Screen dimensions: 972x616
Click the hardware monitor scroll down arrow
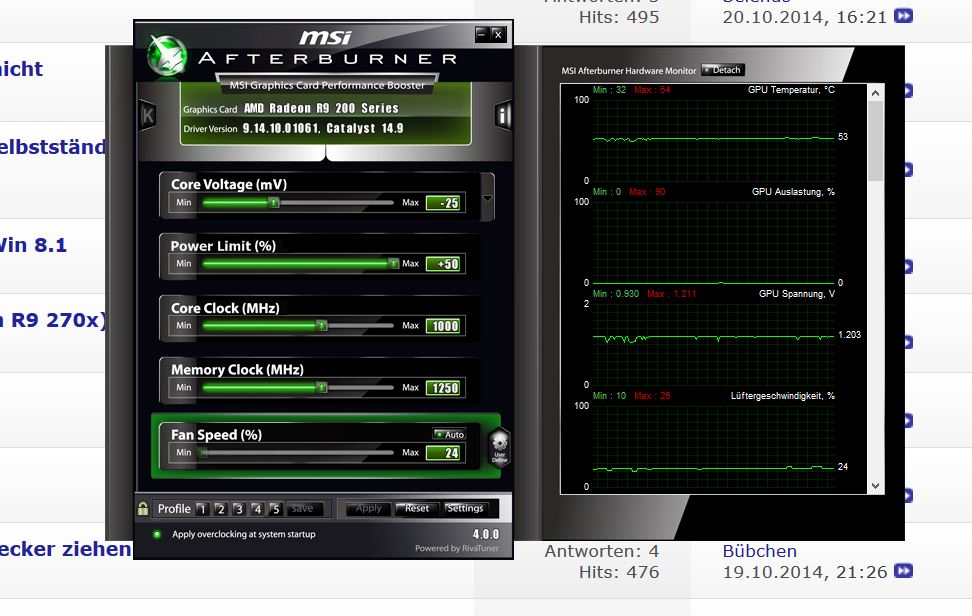click(875, 486)
